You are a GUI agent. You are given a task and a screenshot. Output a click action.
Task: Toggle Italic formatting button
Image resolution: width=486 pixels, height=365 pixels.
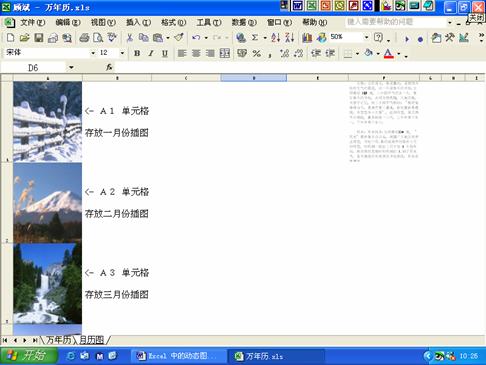point(151,53)
